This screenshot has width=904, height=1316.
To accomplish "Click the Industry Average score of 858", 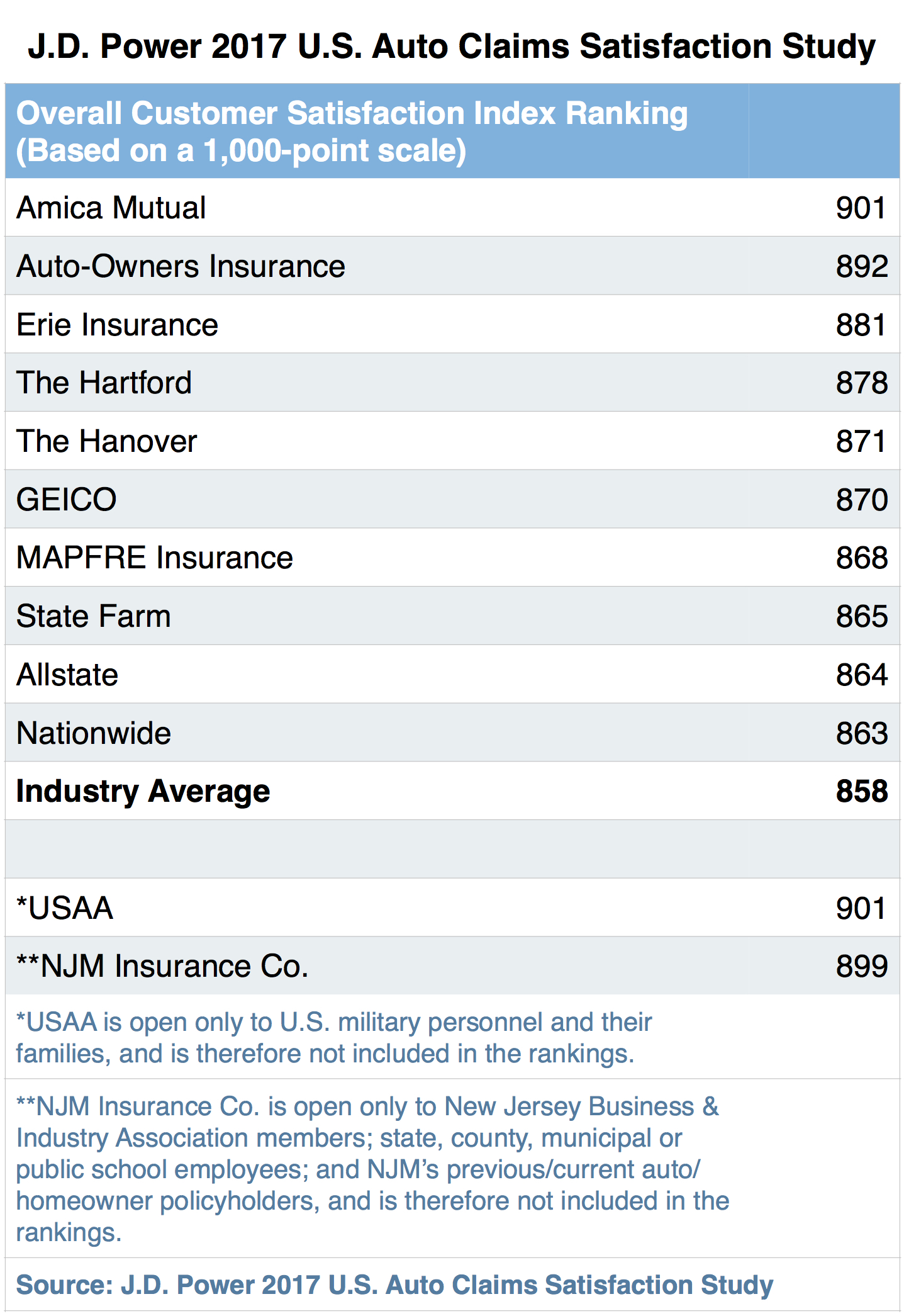I will pos(861,791).
